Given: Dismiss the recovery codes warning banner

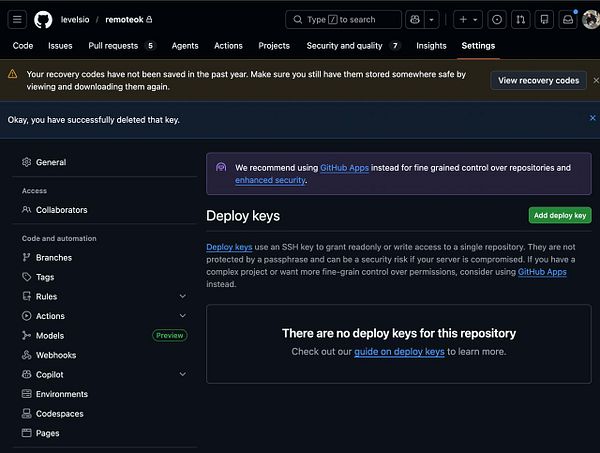Looking at the screenshot, I should 596,80.
